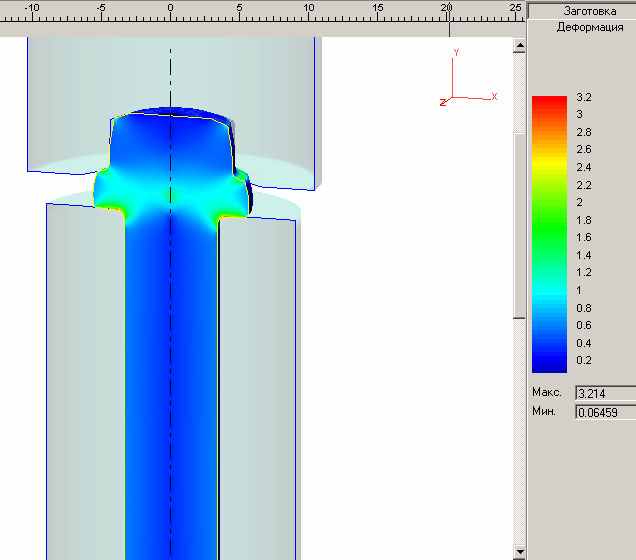Click the 20 mark on the horizontal ruler

coord(447,7)
